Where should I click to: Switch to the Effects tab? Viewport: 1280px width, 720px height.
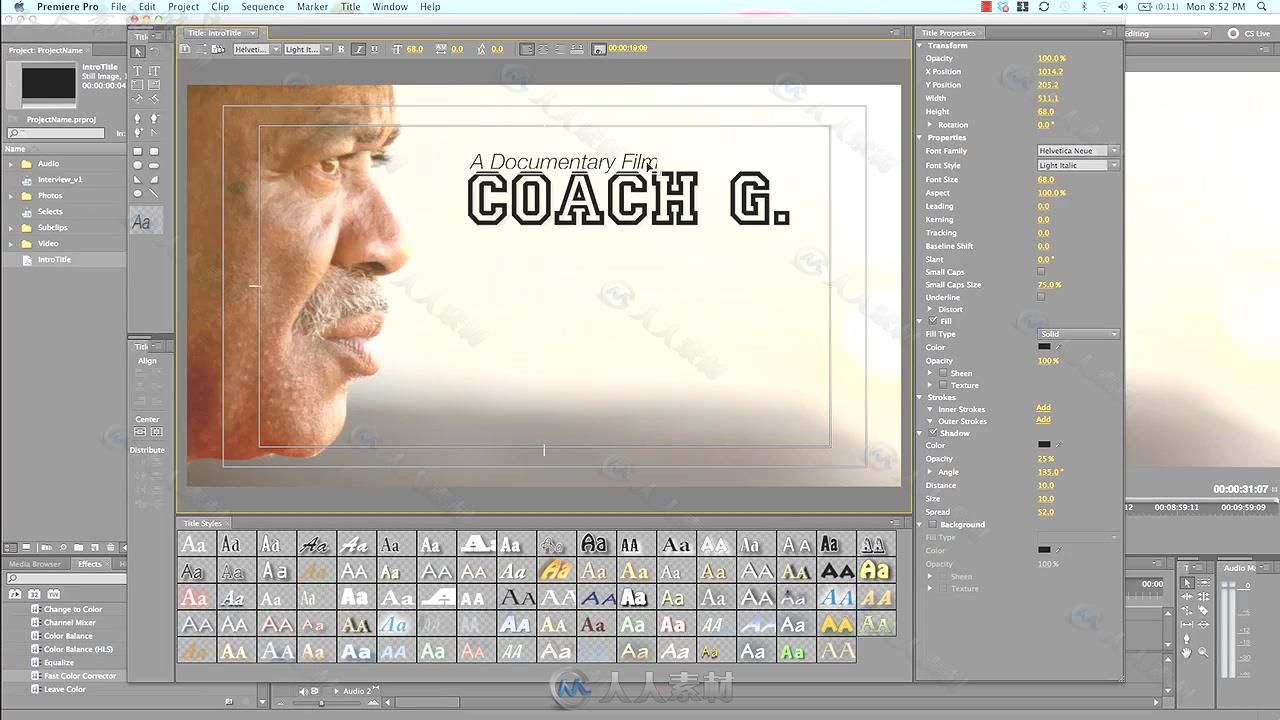(90, 564)
